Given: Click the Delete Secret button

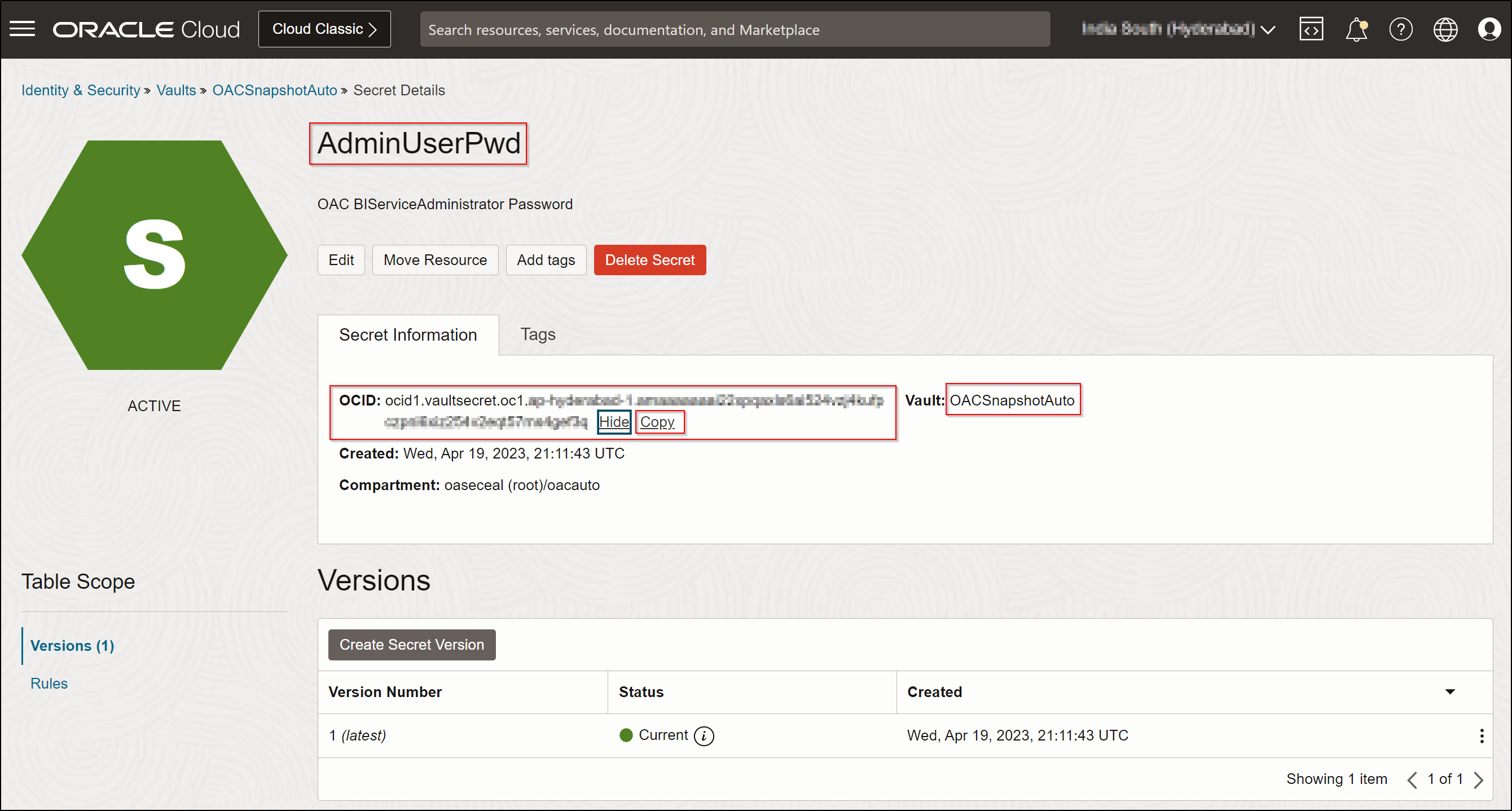Looking at the screenshot, I should pos(649,260).
